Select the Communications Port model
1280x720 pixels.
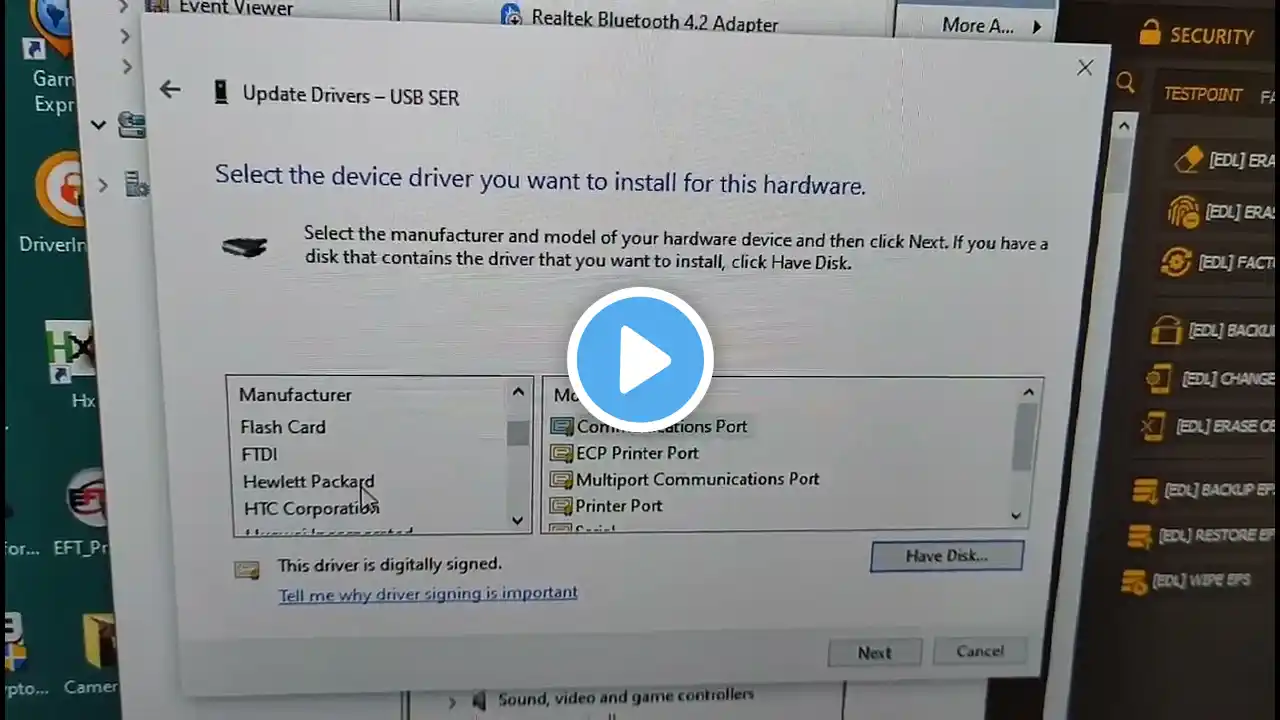pyautogui.click(x=649, y=426)
